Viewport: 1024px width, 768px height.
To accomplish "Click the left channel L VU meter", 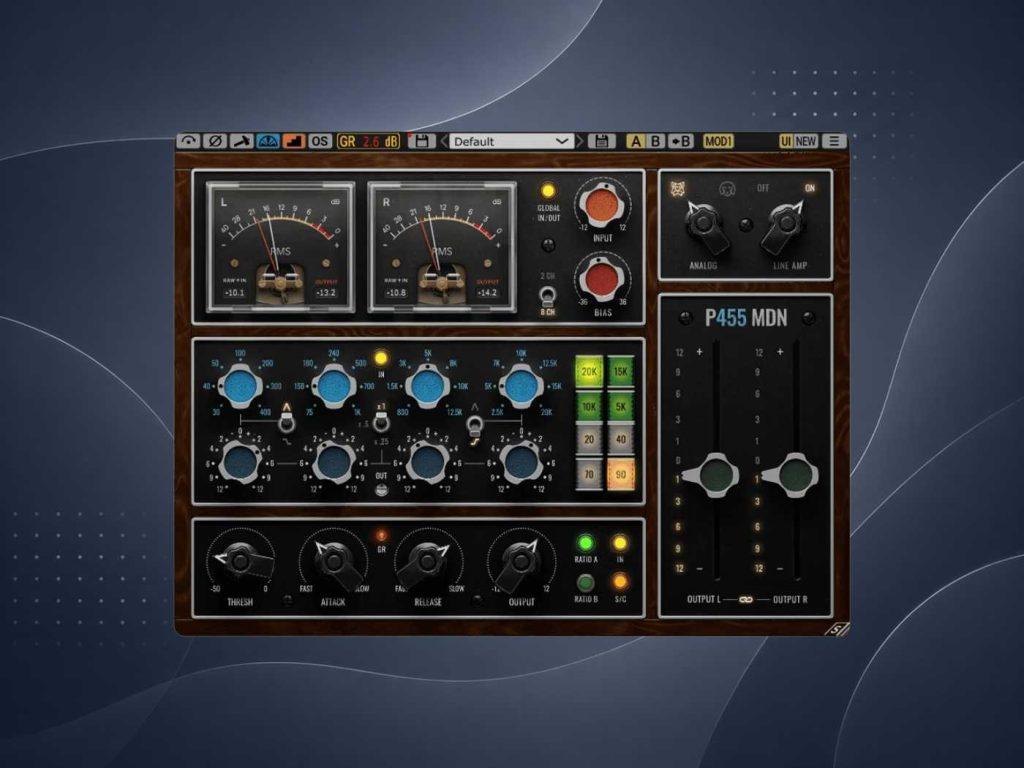I will pyautogui.click(x=280, y=246).
